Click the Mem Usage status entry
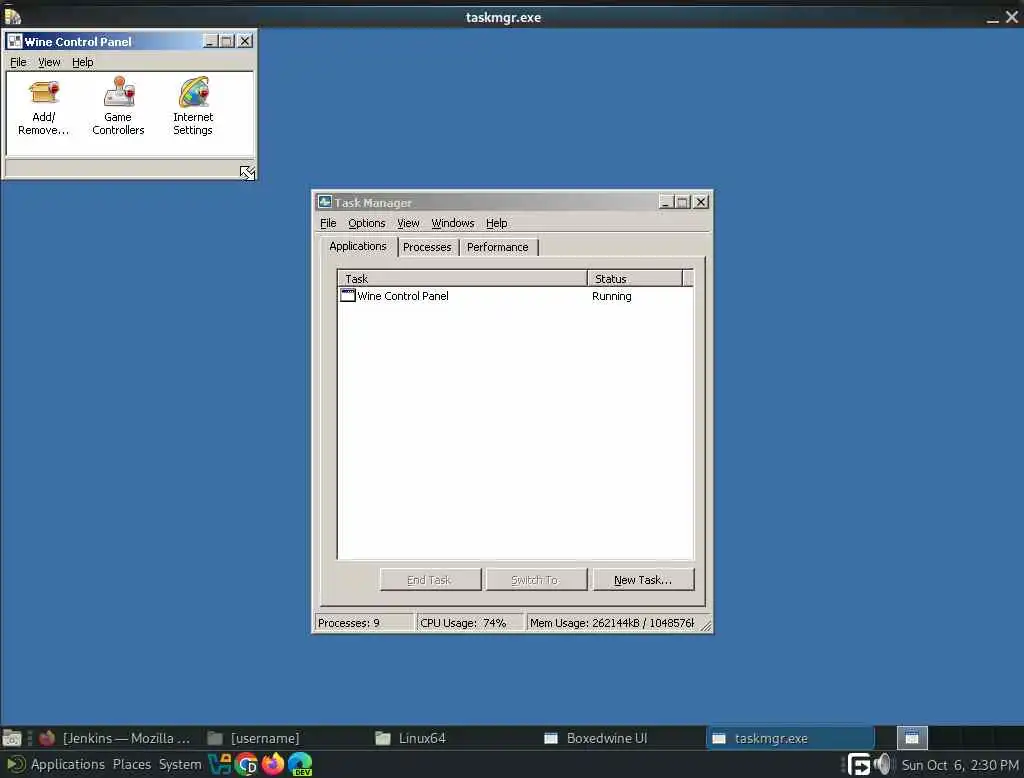Screen dimensions: 1024x778 click(x=613, y=623)
